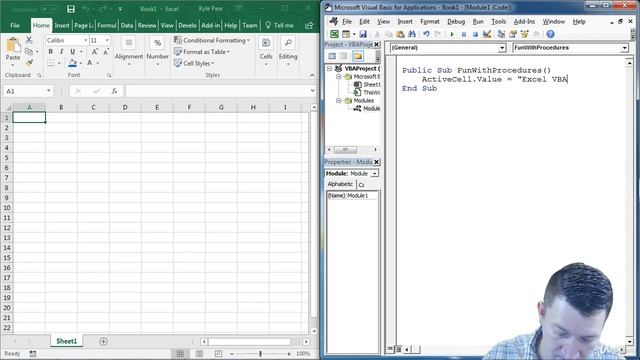640x360 pixels.
Task: Click Toggle Folders icon in Project panel
Action: 358,56
